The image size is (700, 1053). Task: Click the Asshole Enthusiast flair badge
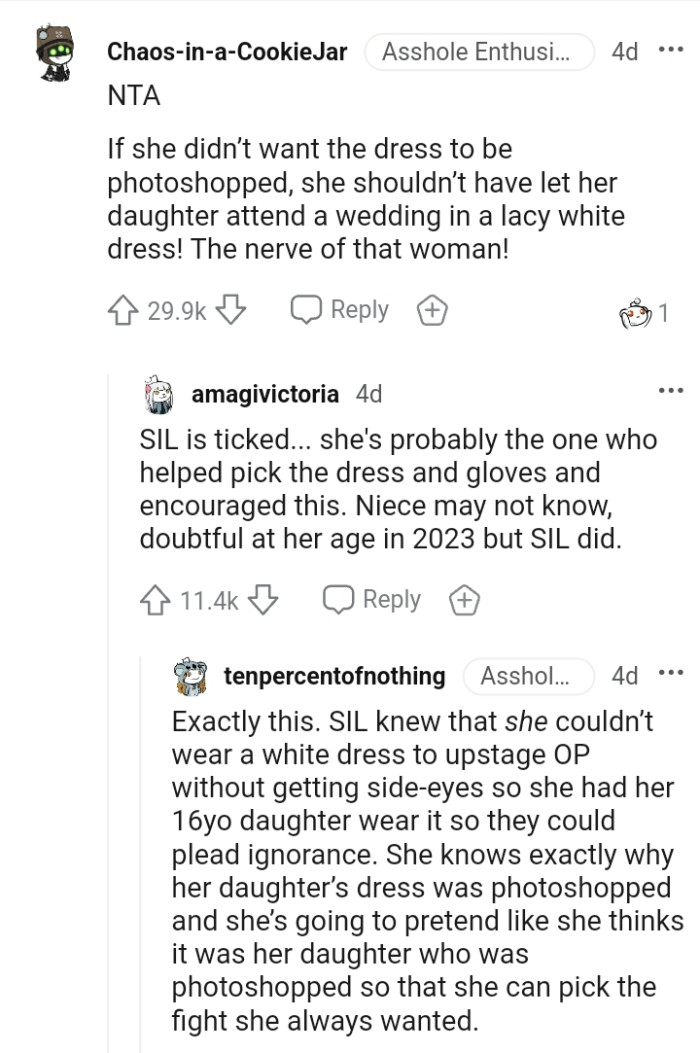[x=479, y=51]
